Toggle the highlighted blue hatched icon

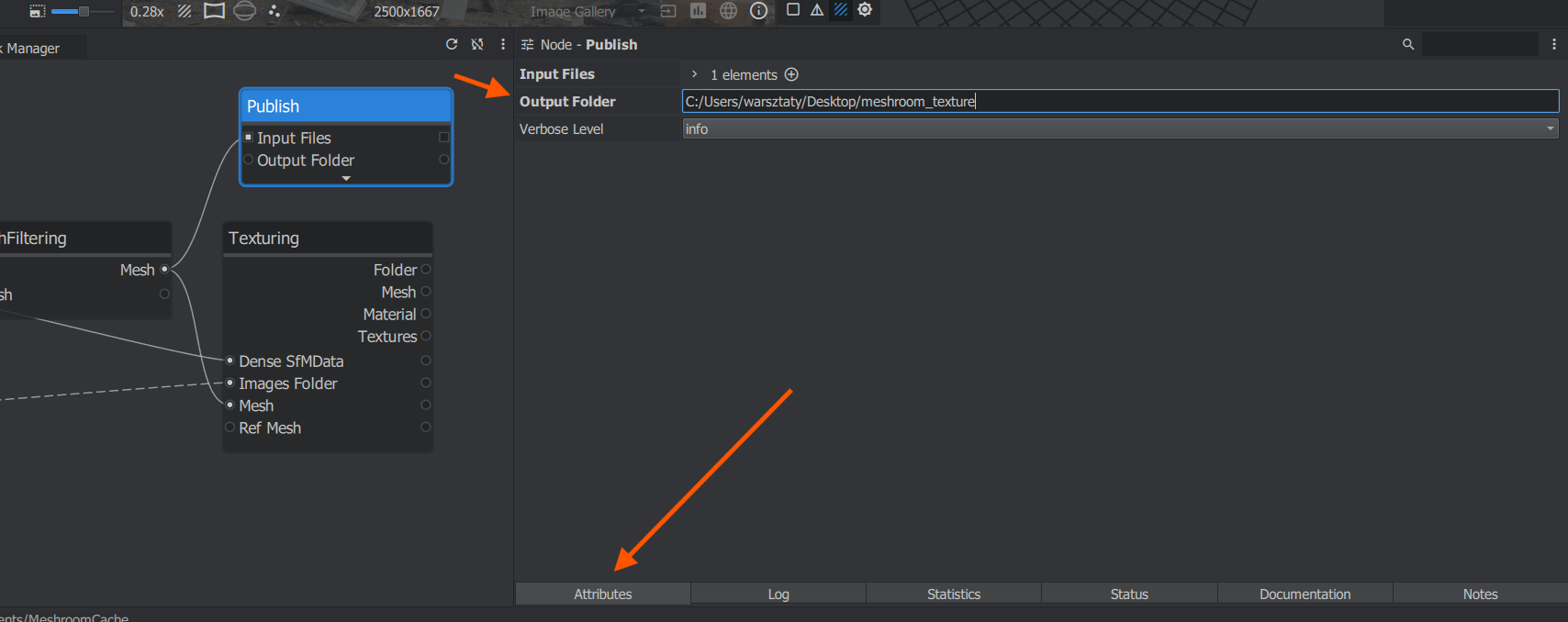[x=840, y=10]
